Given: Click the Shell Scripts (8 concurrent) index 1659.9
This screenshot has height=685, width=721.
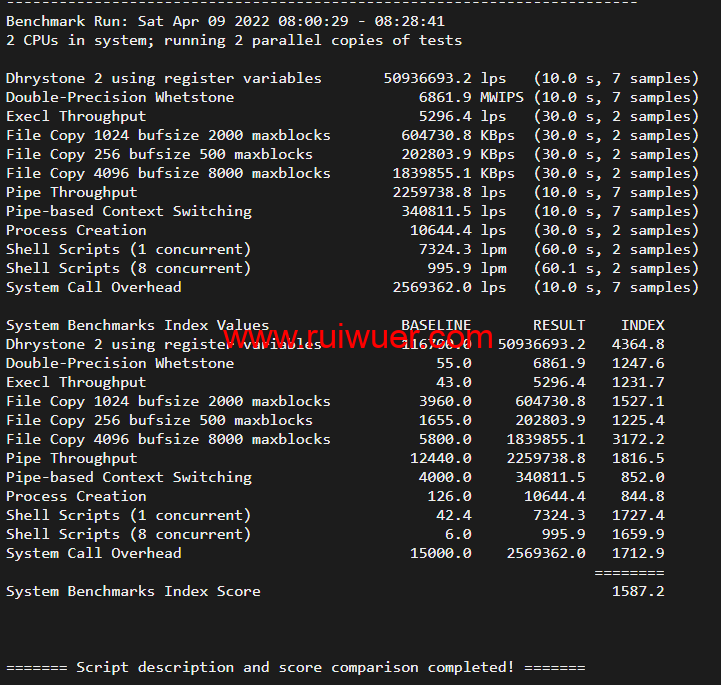Looking at the screenshot, I should [x=638, y=534].
